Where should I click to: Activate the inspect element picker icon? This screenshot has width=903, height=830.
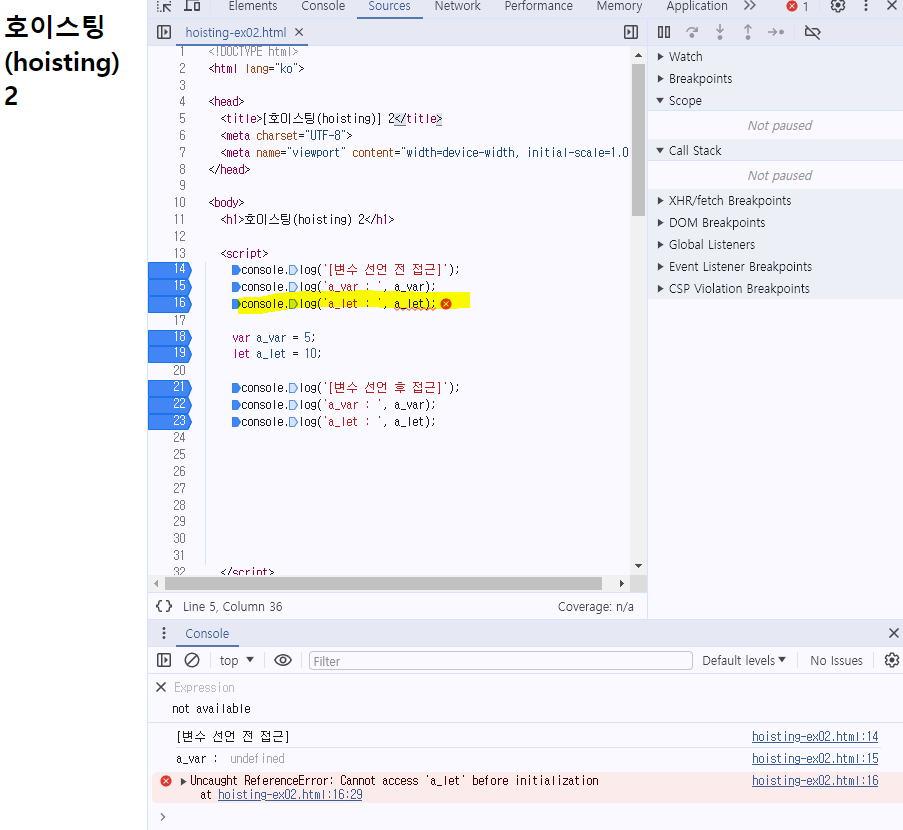click(x=164, y=6)
